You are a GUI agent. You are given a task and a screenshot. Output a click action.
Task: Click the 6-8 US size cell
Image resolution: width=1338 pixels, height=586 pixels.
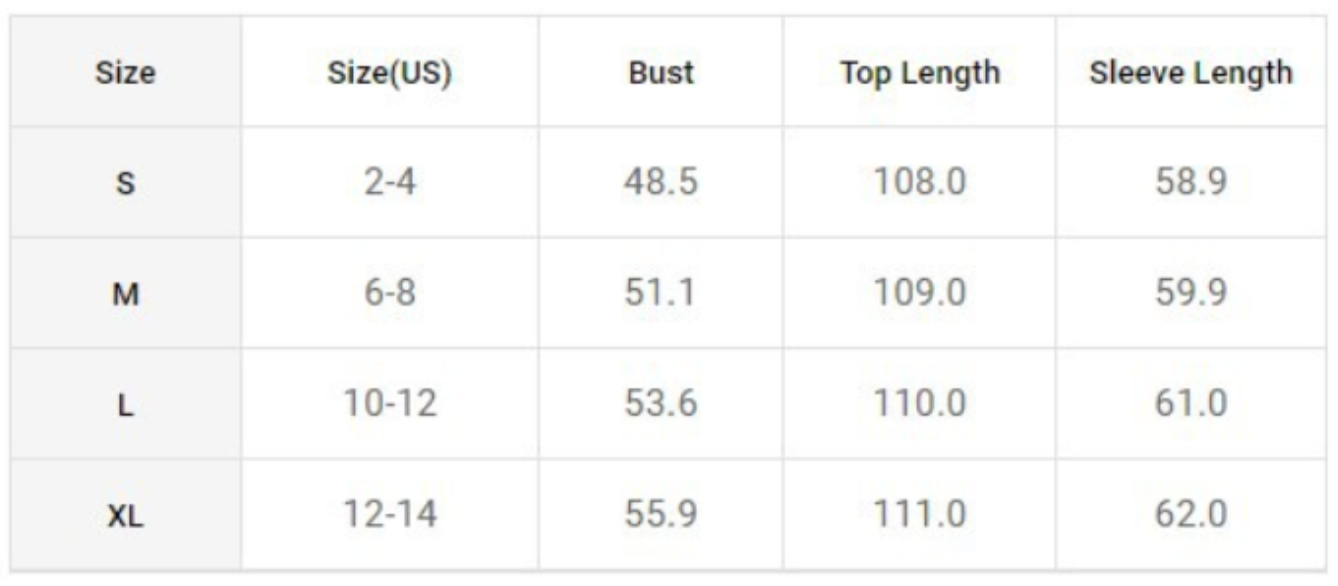389,294
